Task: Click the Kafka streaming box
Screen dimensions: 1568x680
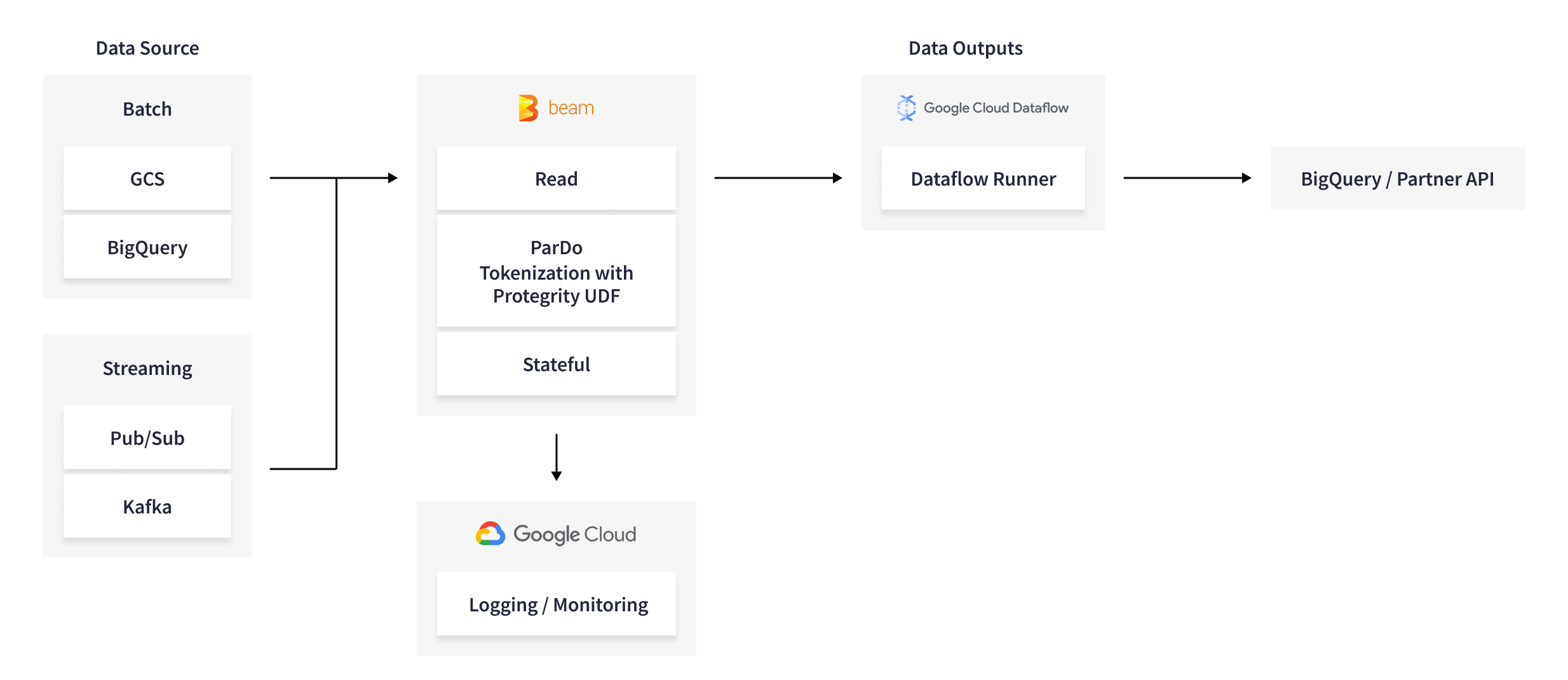Action: (x=147, y=507)
